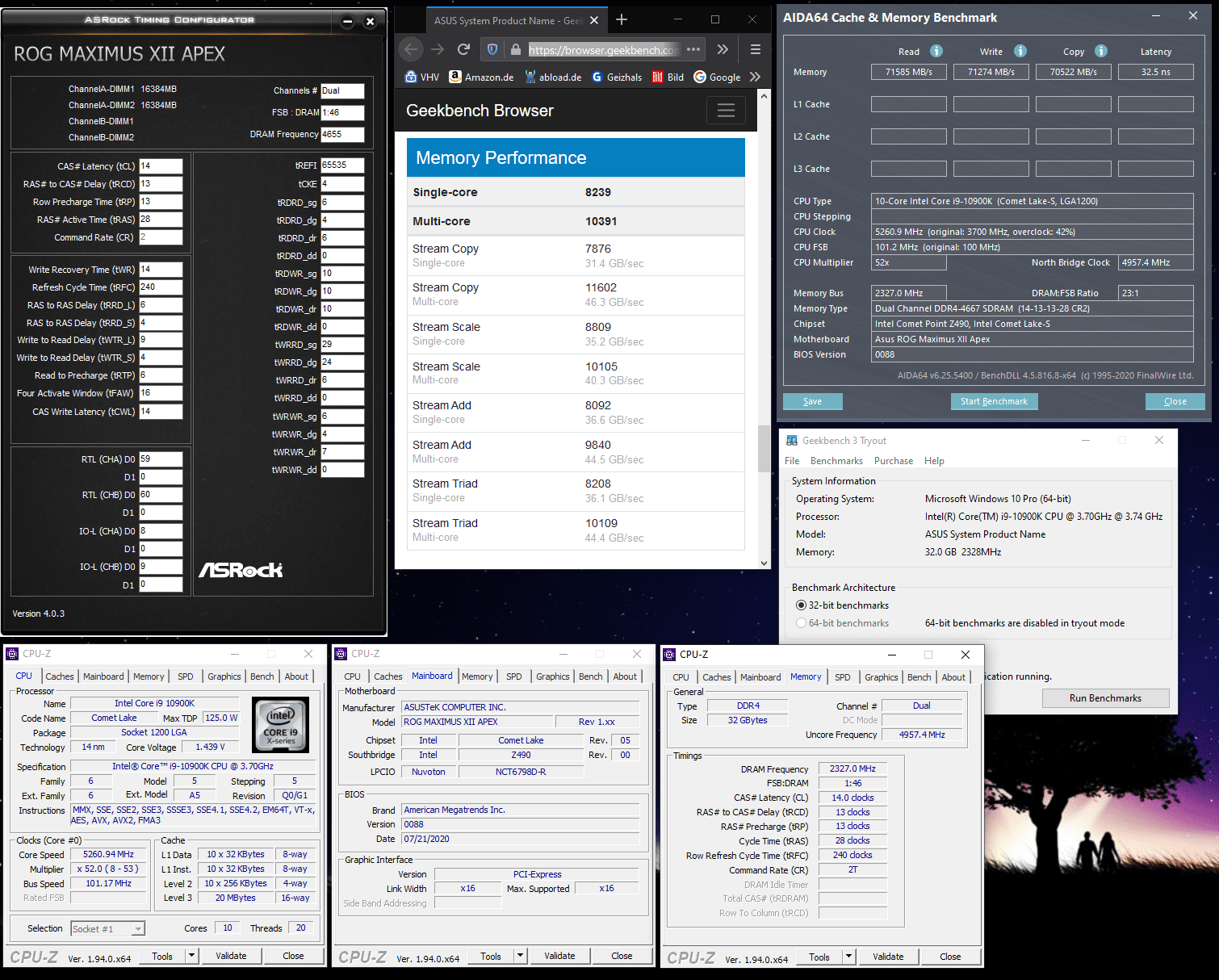Open the Amazon.de bookmark
Screen dimensions: 1219x980
[x=481, y=77]
